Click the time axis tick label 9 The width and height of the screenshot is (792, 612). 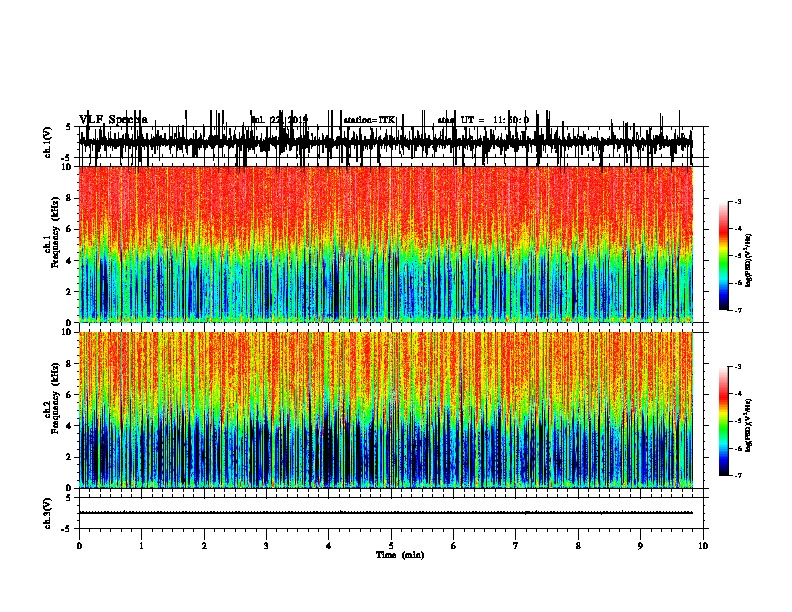(x=640, y=546)
